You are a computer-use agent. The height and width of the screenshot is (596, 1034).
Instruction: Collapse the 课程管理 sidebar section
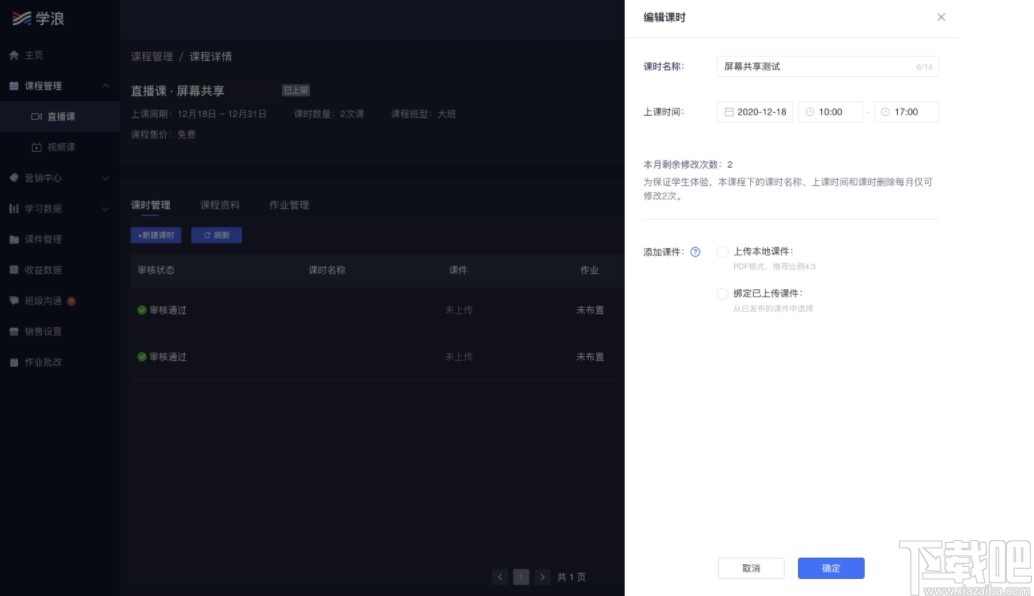105,85
